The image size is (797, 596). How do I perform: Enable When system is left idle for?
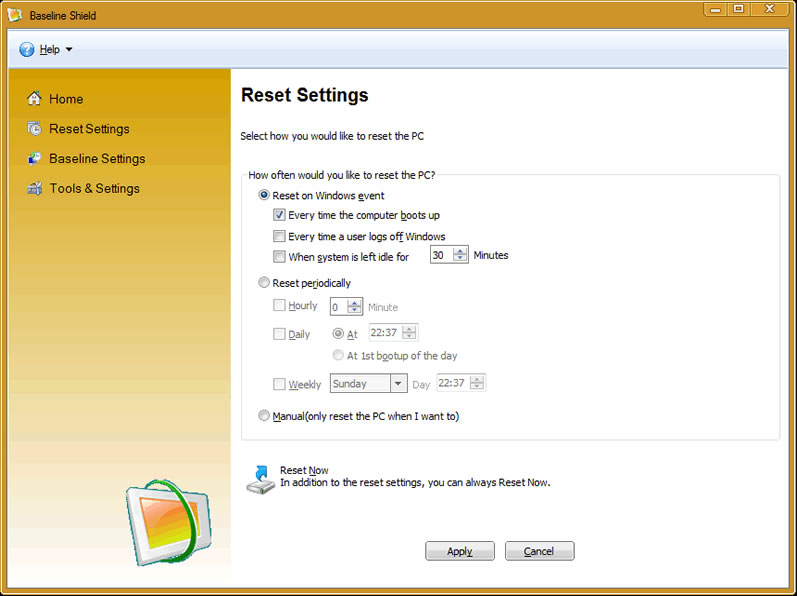pos(279,256)
